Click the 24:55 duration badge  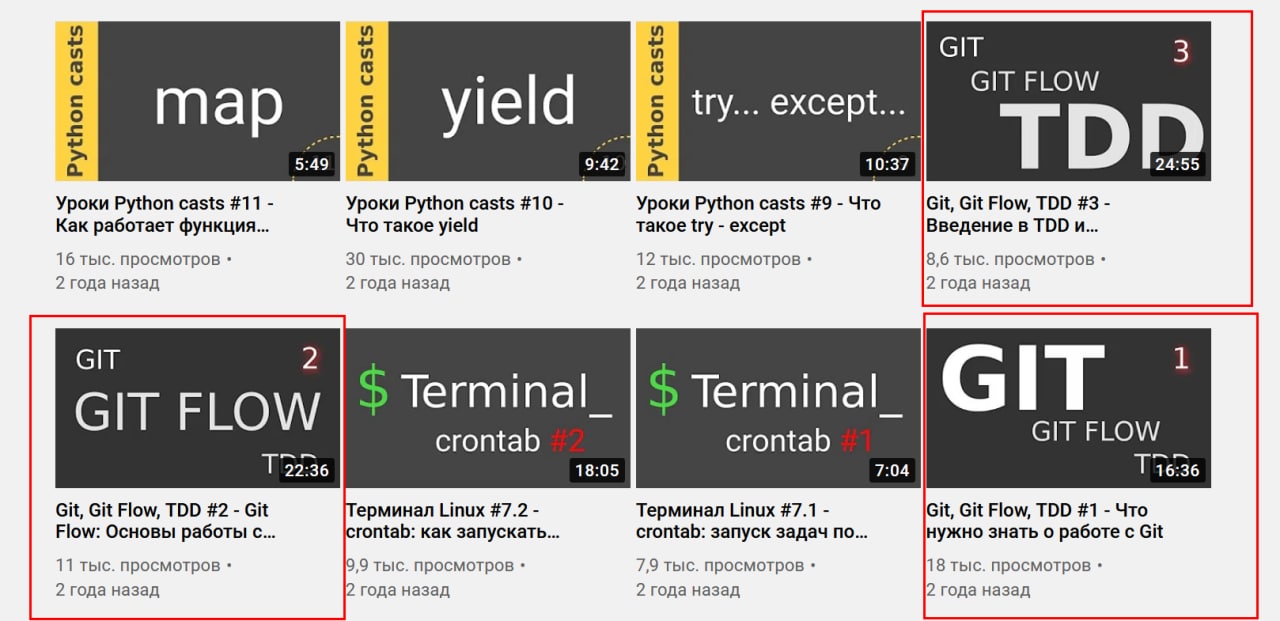[1177, 164]
